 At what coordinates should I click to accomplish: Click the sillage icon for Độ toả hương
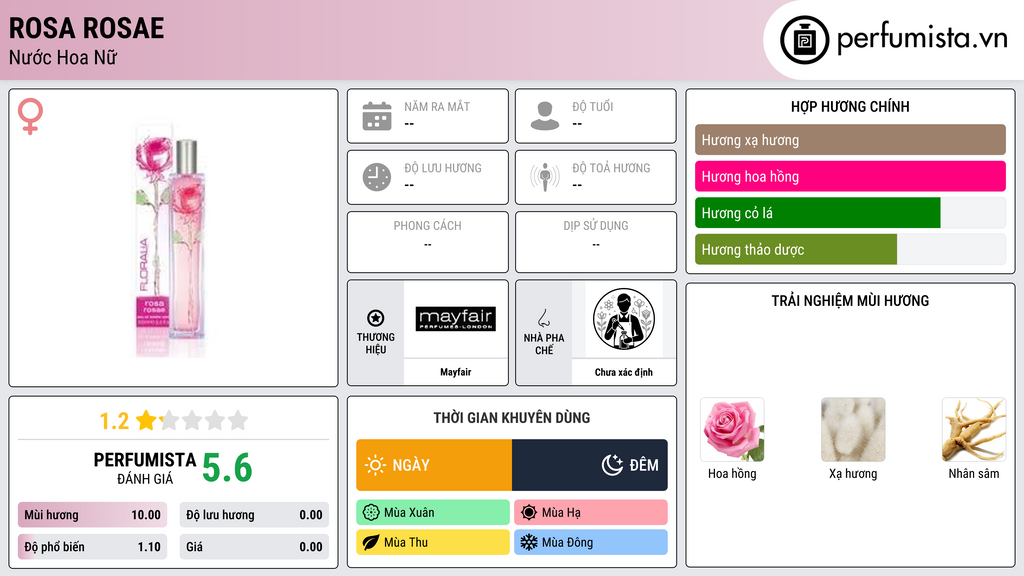pos(545,177)
